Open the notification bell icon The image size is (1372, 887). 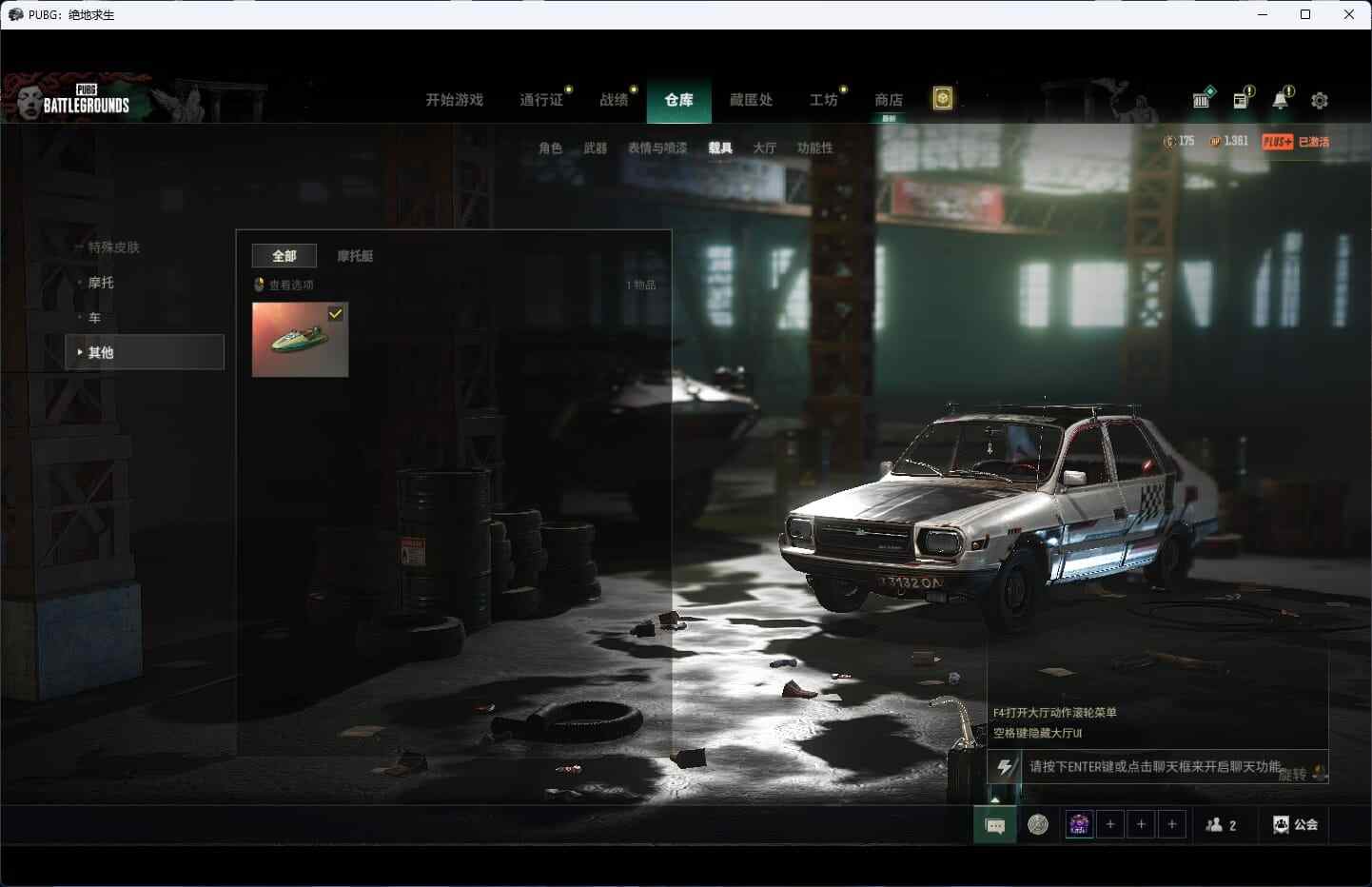(x=1282, y=99)
